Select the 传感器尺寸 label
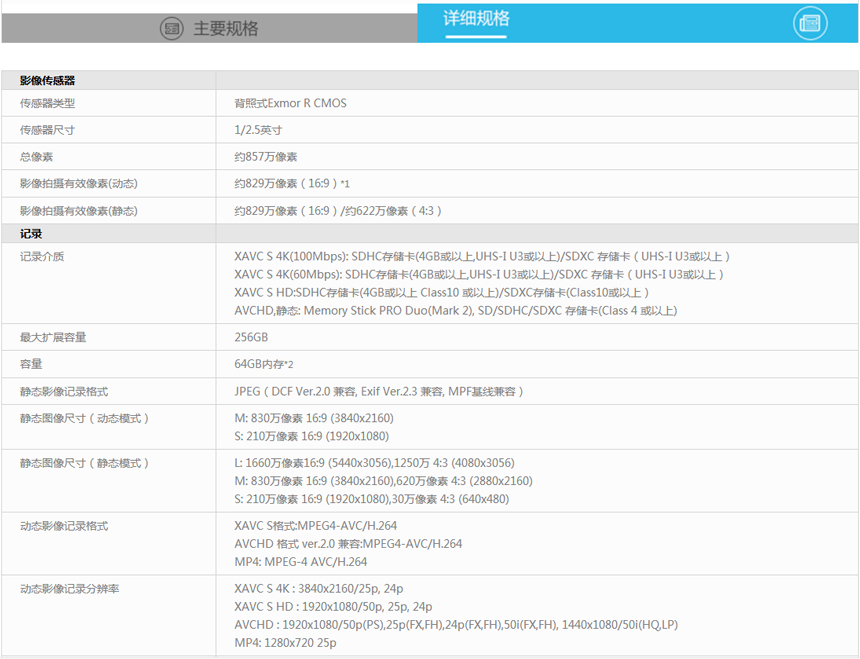 47,130
